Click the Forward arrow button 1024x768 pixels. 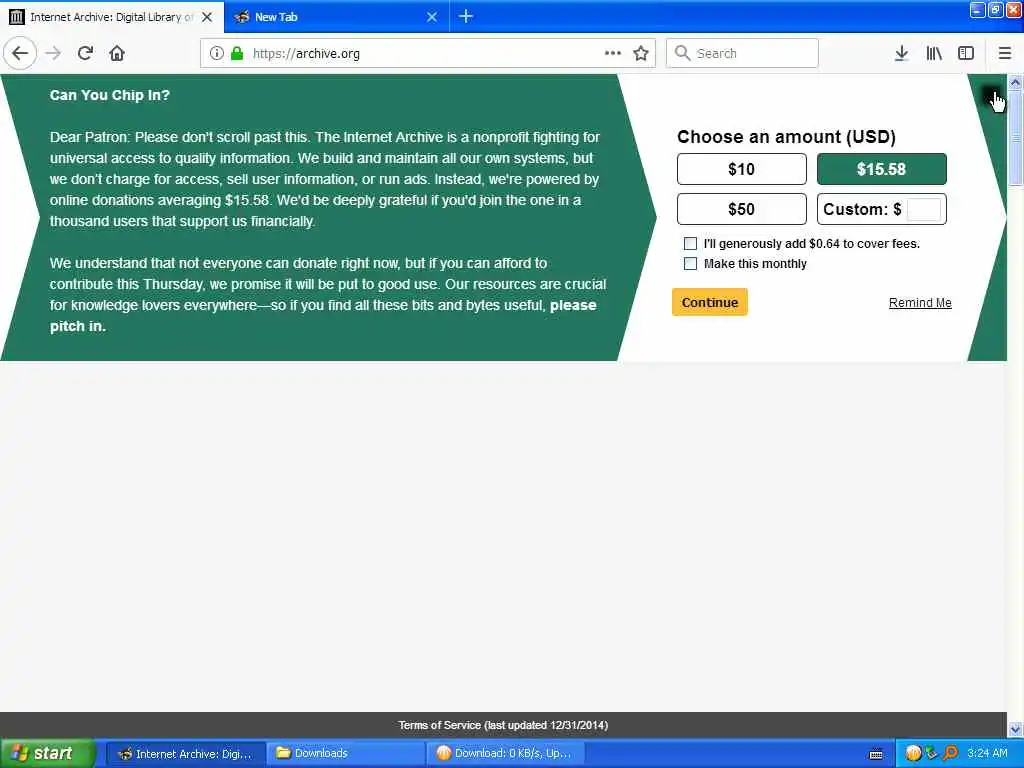(x=54, y=54)
